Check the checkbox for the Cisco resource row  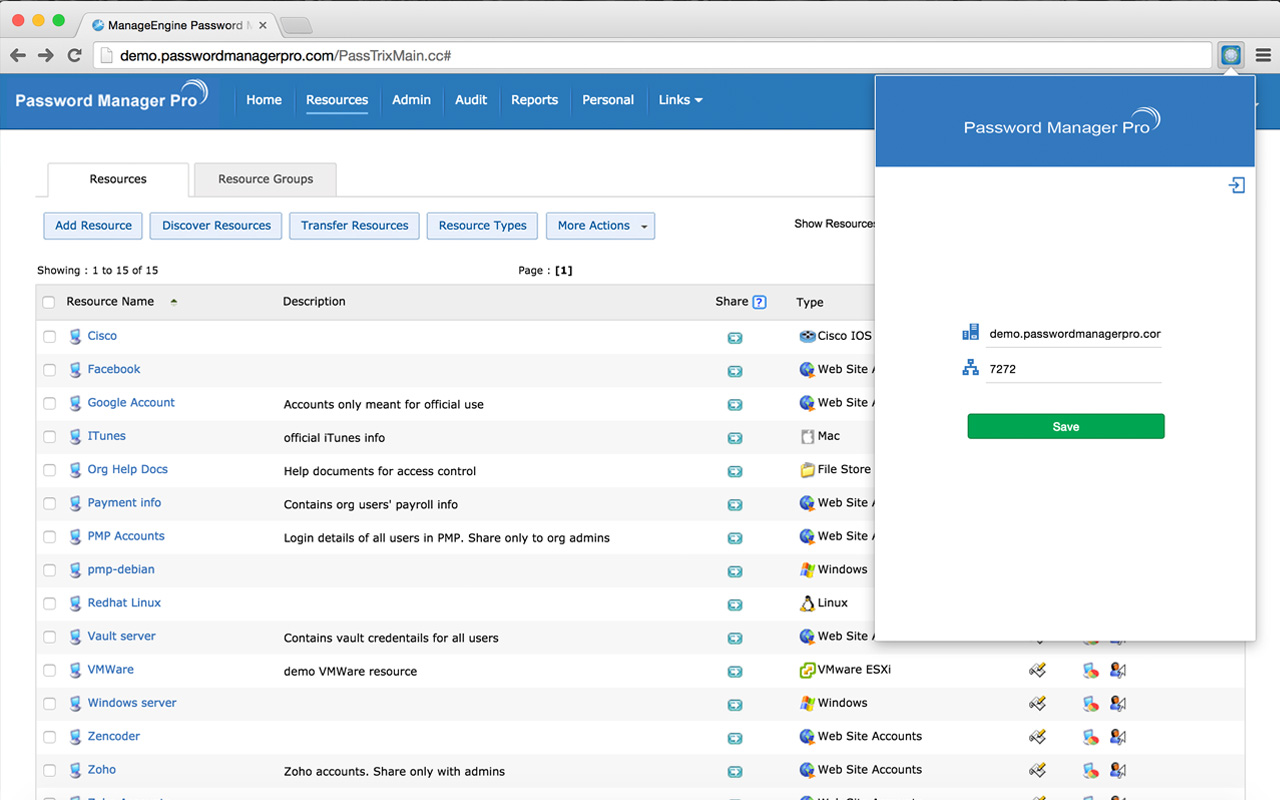tap(49, 337)
